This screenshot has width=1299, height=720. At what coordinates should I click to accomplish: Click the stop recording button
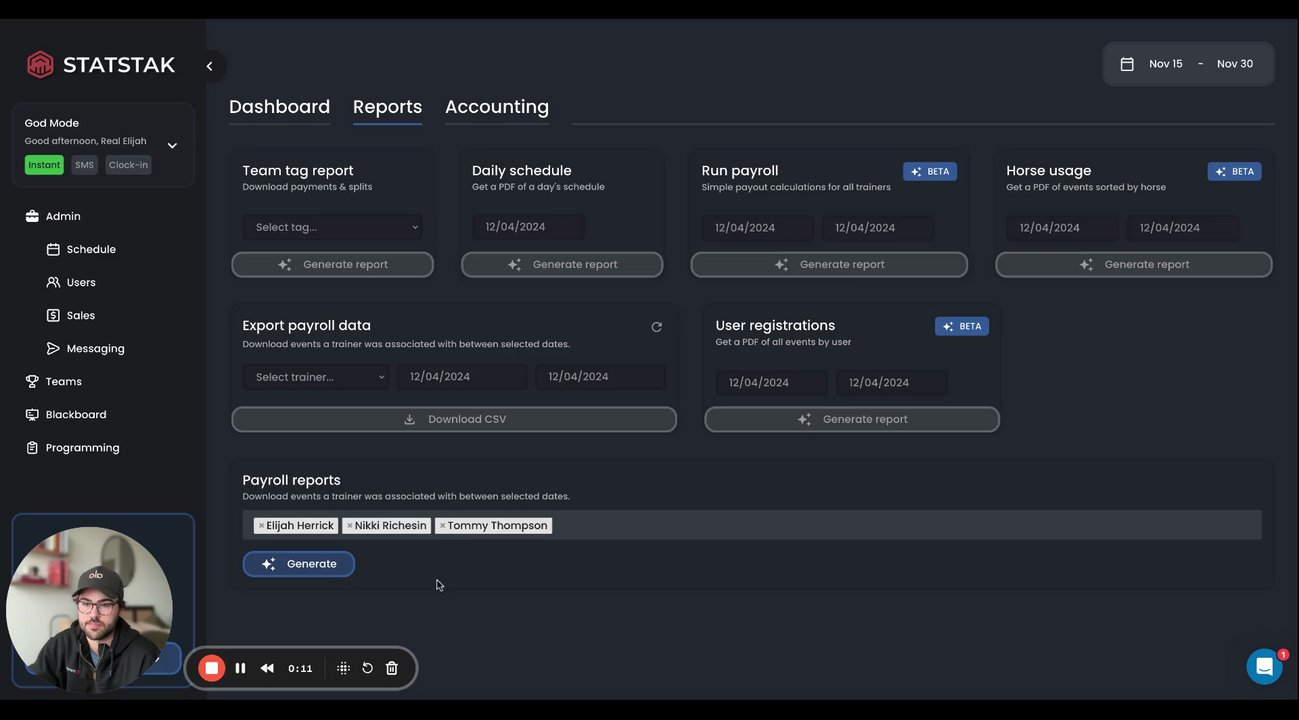[x=211, y=668]
